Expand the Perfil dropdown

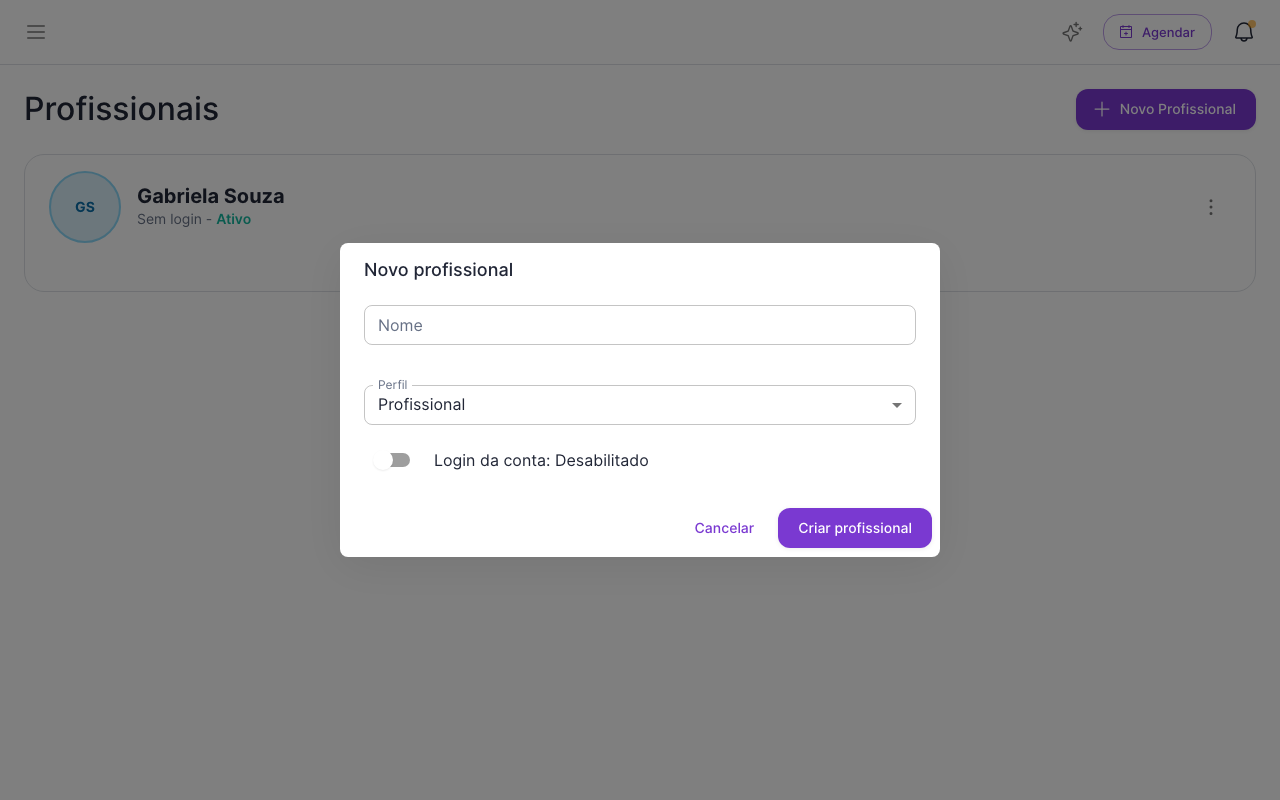640,405
